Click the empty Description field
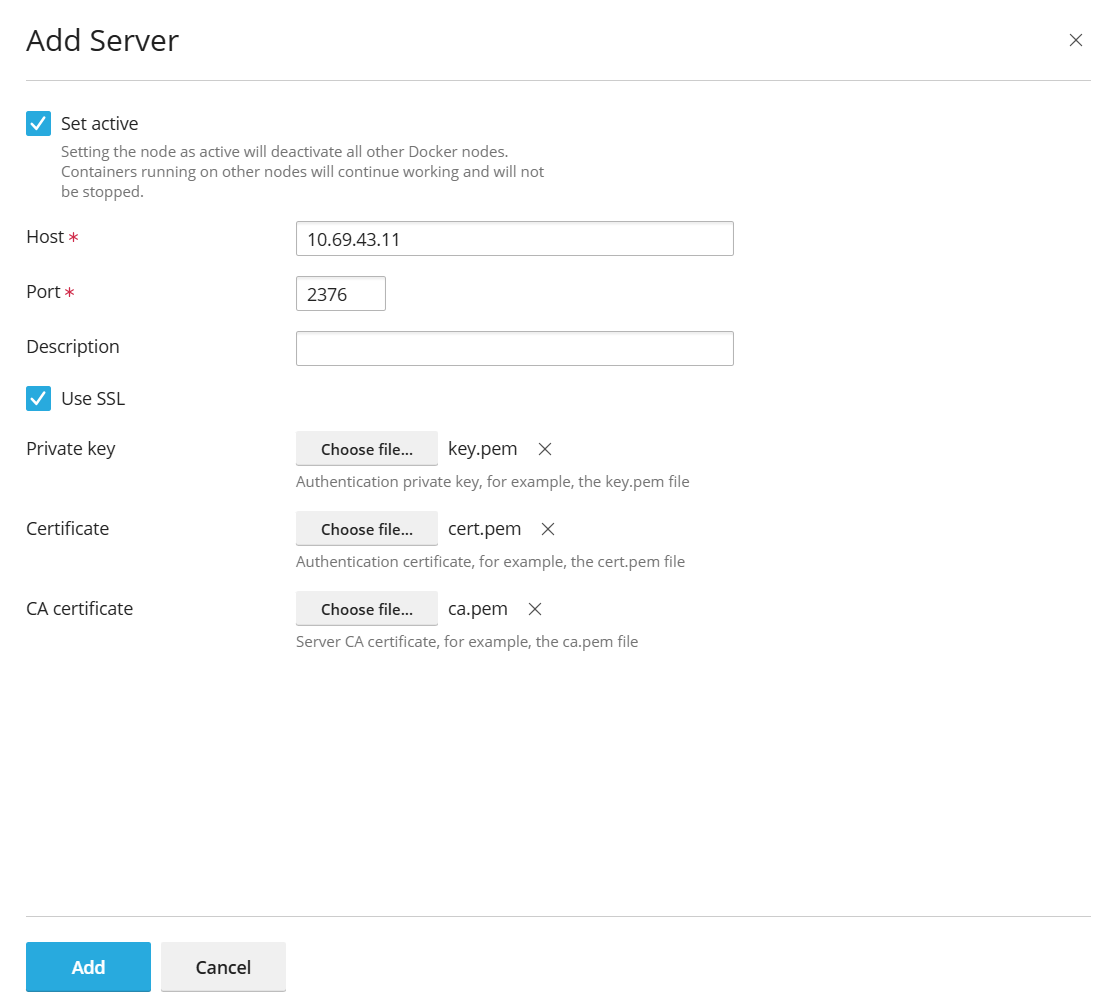 click(x=514, y=348)
